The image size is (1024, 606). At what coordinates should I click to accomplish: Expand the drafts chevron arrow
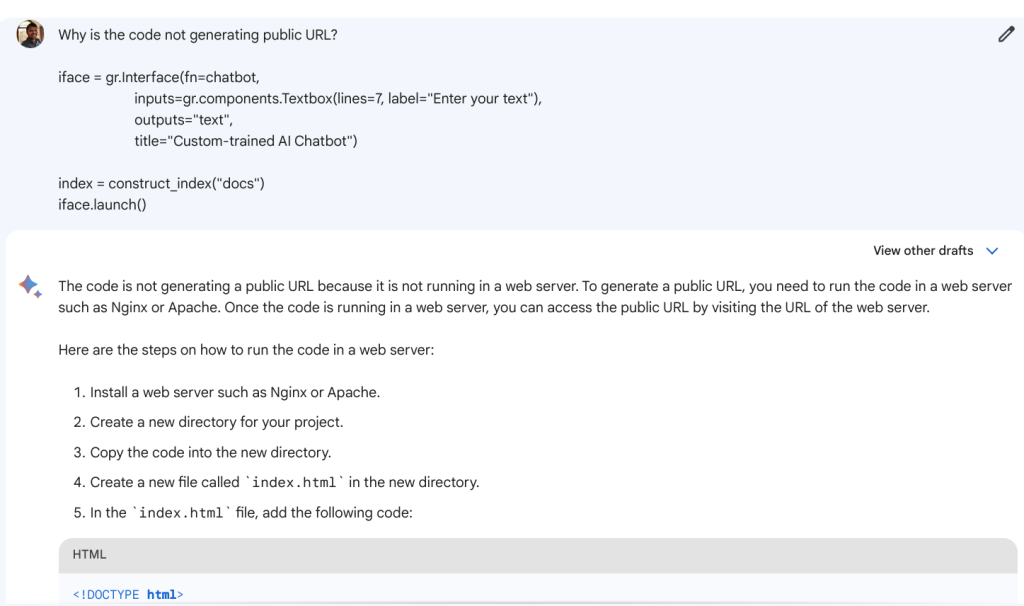(x=992, y=251)
